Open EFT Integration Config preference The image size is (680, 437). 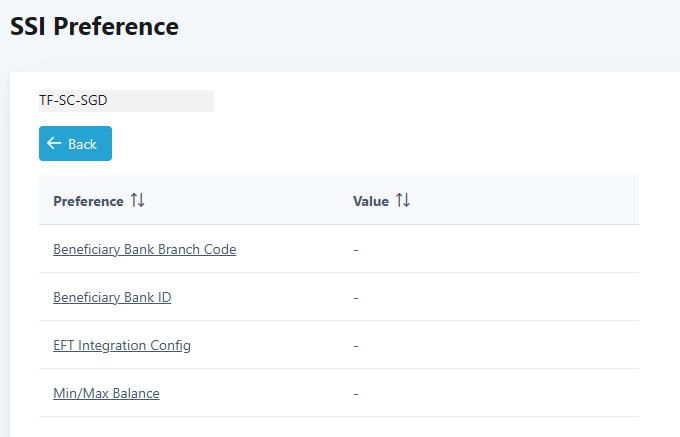121,345
